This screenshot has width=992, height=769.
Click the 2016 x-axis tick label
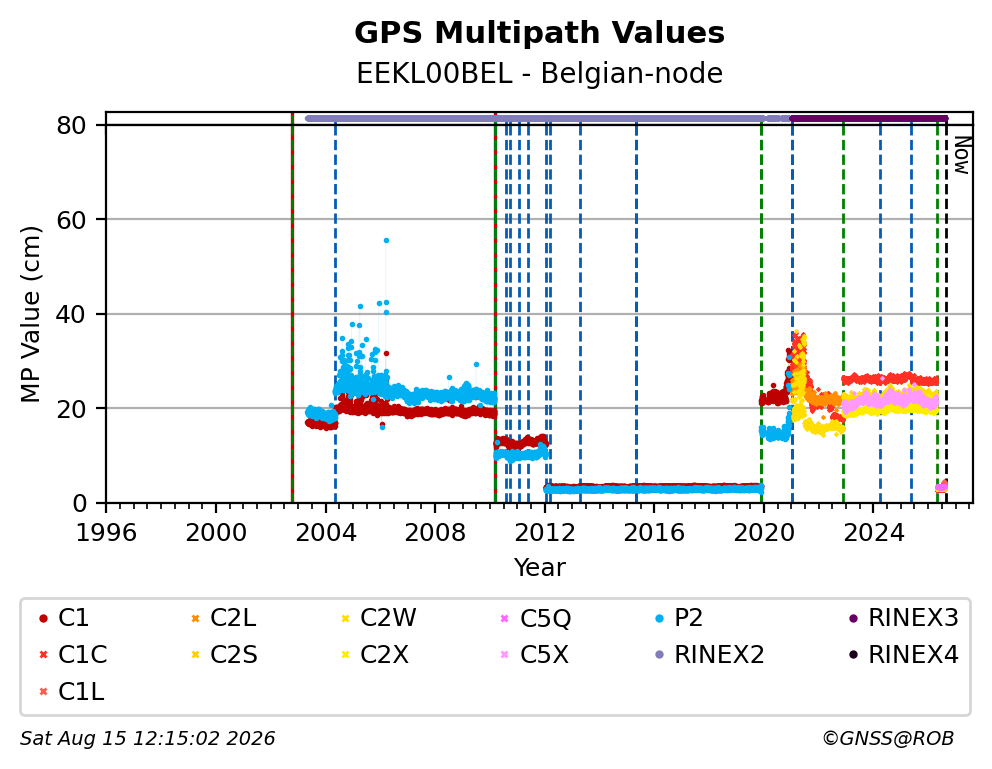654,533
